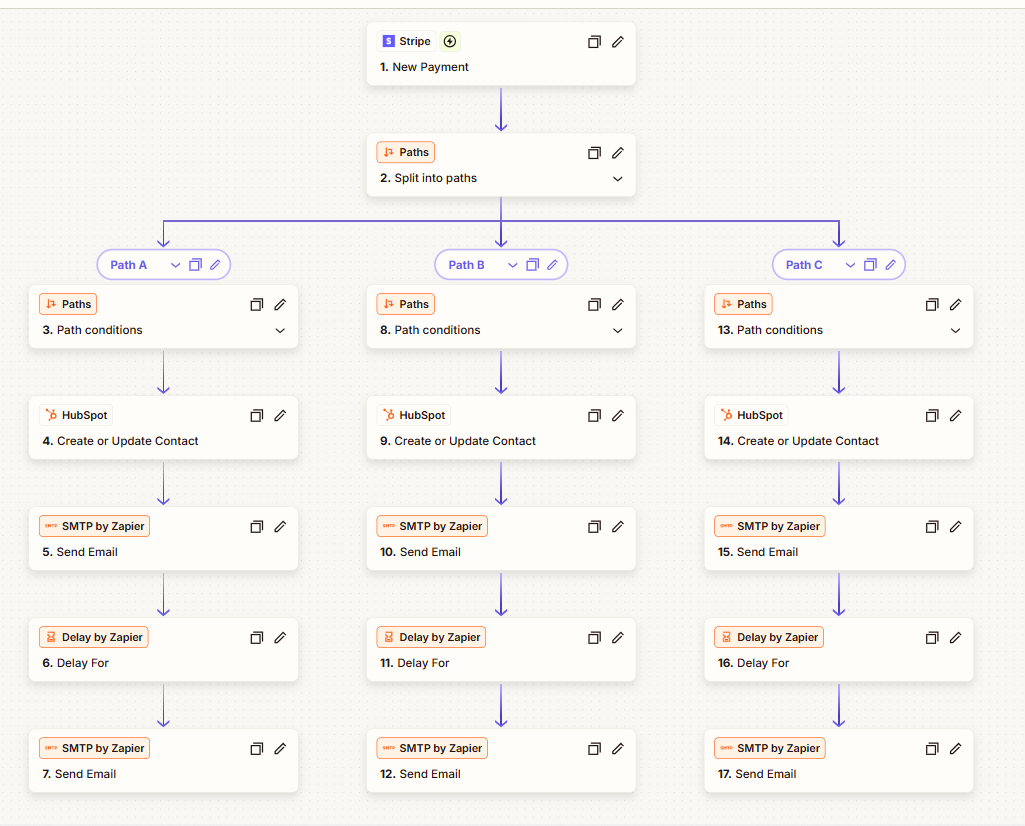Expand Path conditions chevron on step 8
The image size is (1025, 826).
click(x=617, y=330)
